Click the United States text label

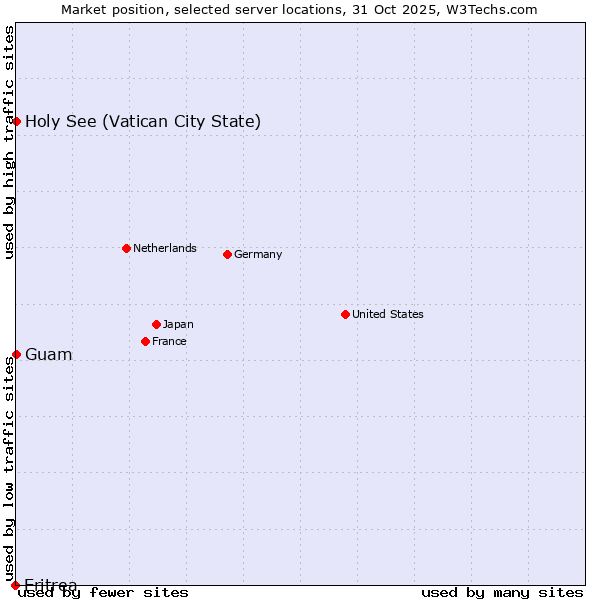pyautogui.click(x=387, y=314)
